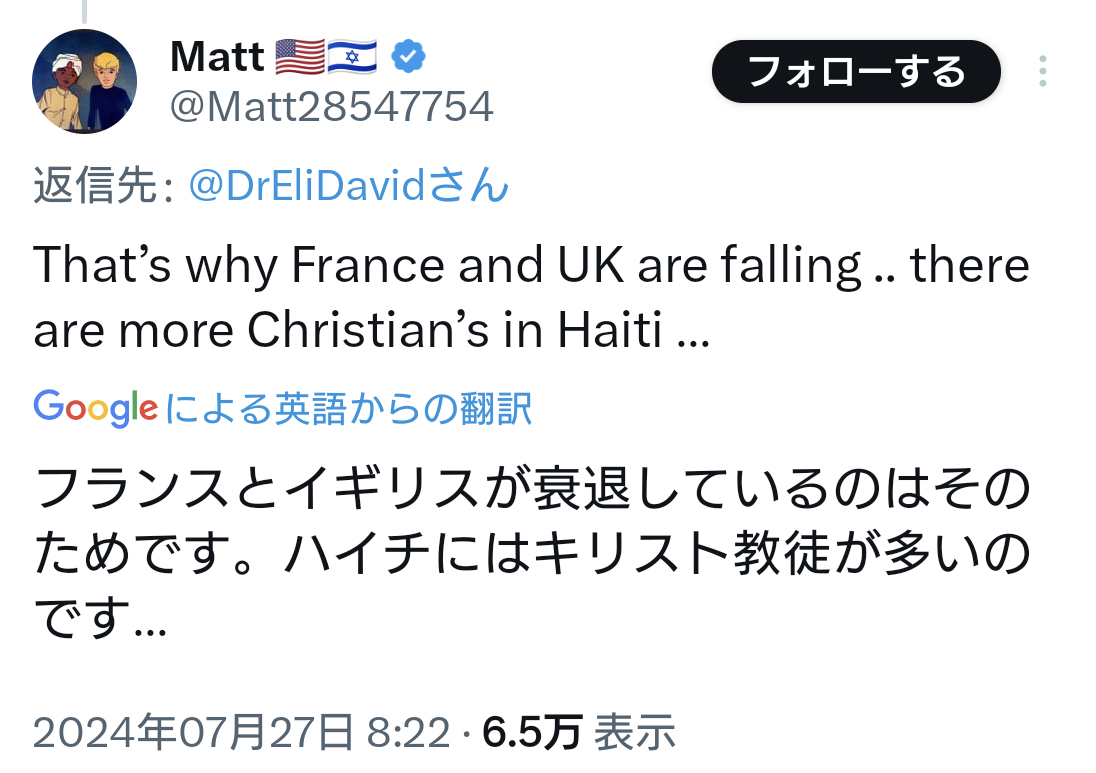Click the Google logo
The height and width of the screenshot is (773, 1096).
[x=95, y=407]
